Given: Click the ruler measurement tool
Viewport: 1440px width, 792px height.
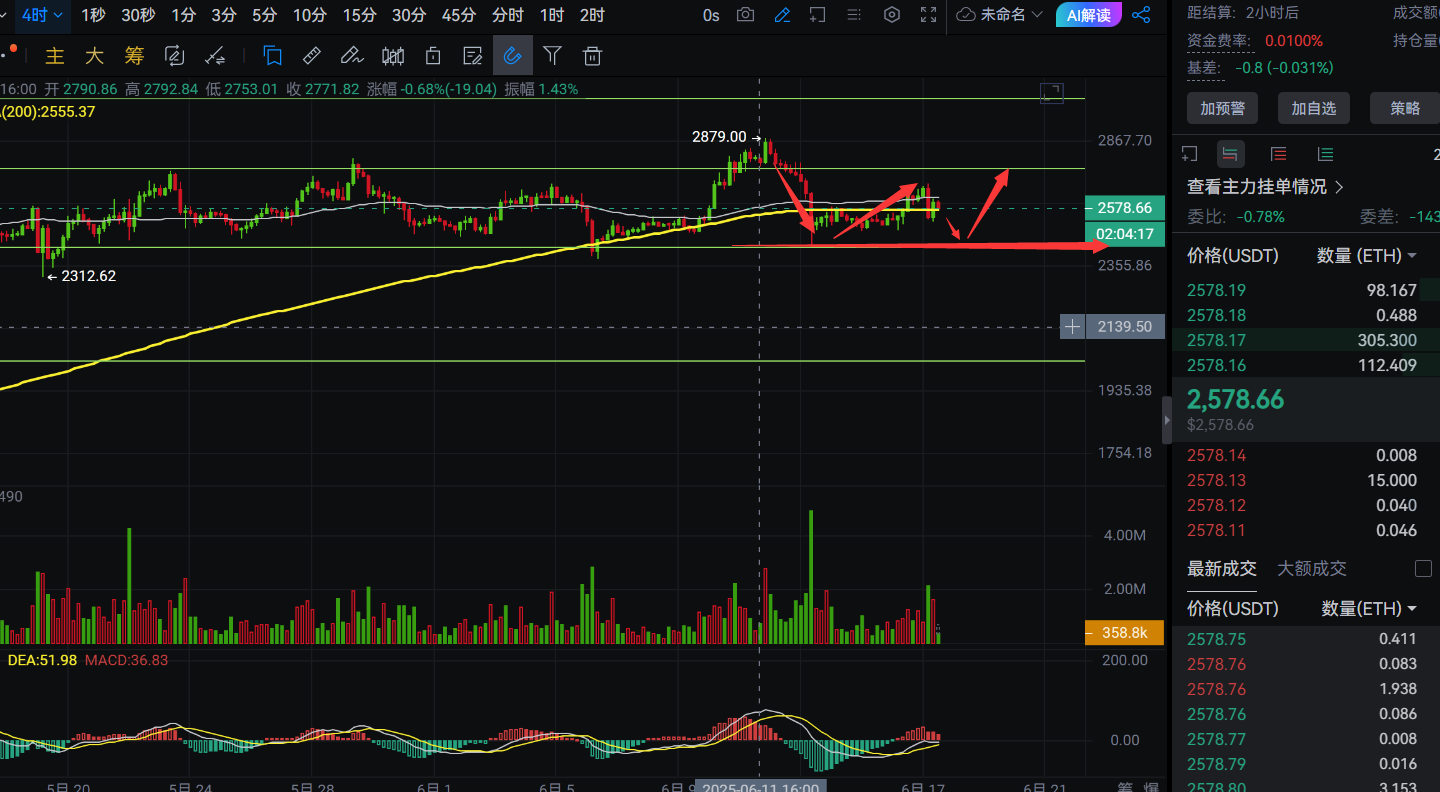Looking at the screenshot, I should pyautogui.click(x=311, y=56).
